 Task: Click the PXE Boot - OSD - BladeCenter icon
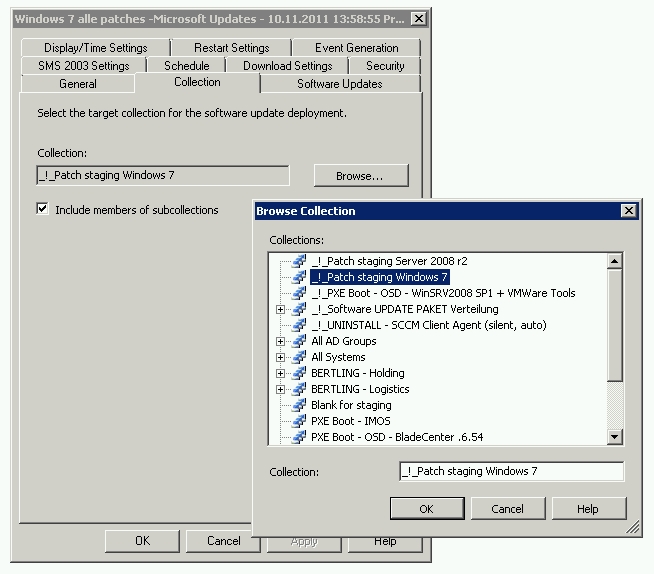coord(299,437)
